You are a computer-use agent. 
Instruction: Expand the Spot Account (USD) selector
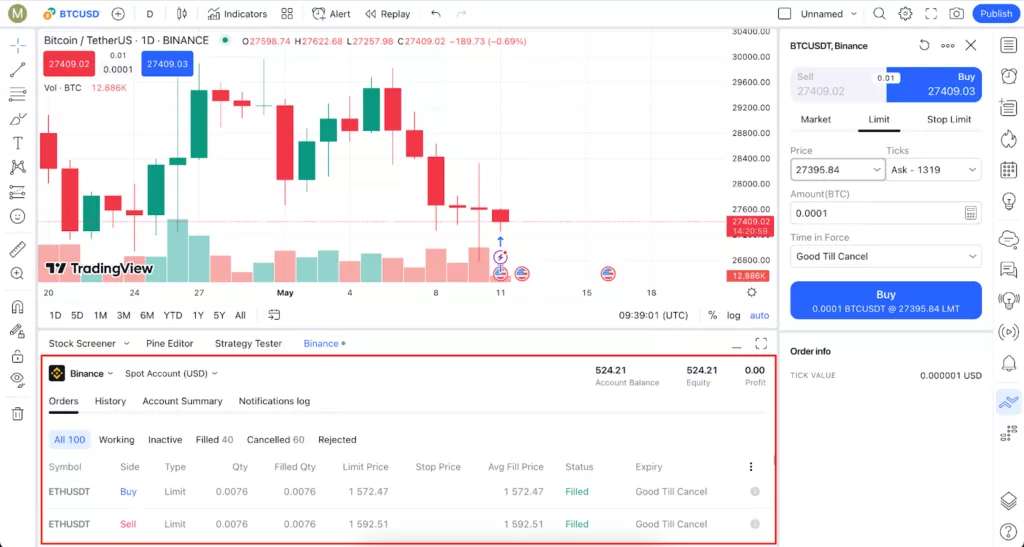[171, 373]
